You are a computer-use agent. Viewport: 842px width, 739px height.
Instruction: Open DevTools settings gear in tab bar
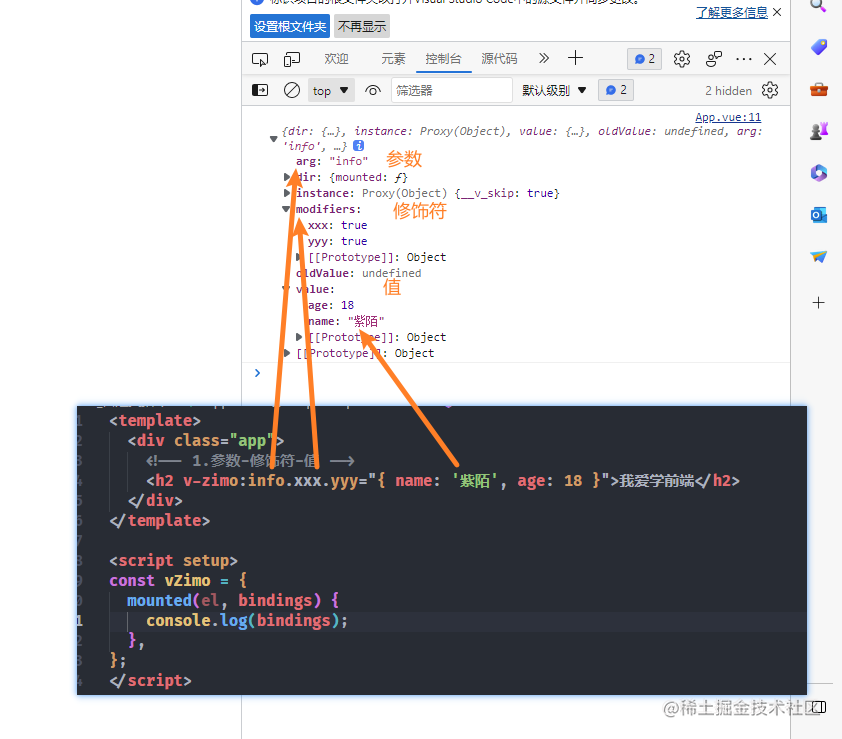(682, 59)
